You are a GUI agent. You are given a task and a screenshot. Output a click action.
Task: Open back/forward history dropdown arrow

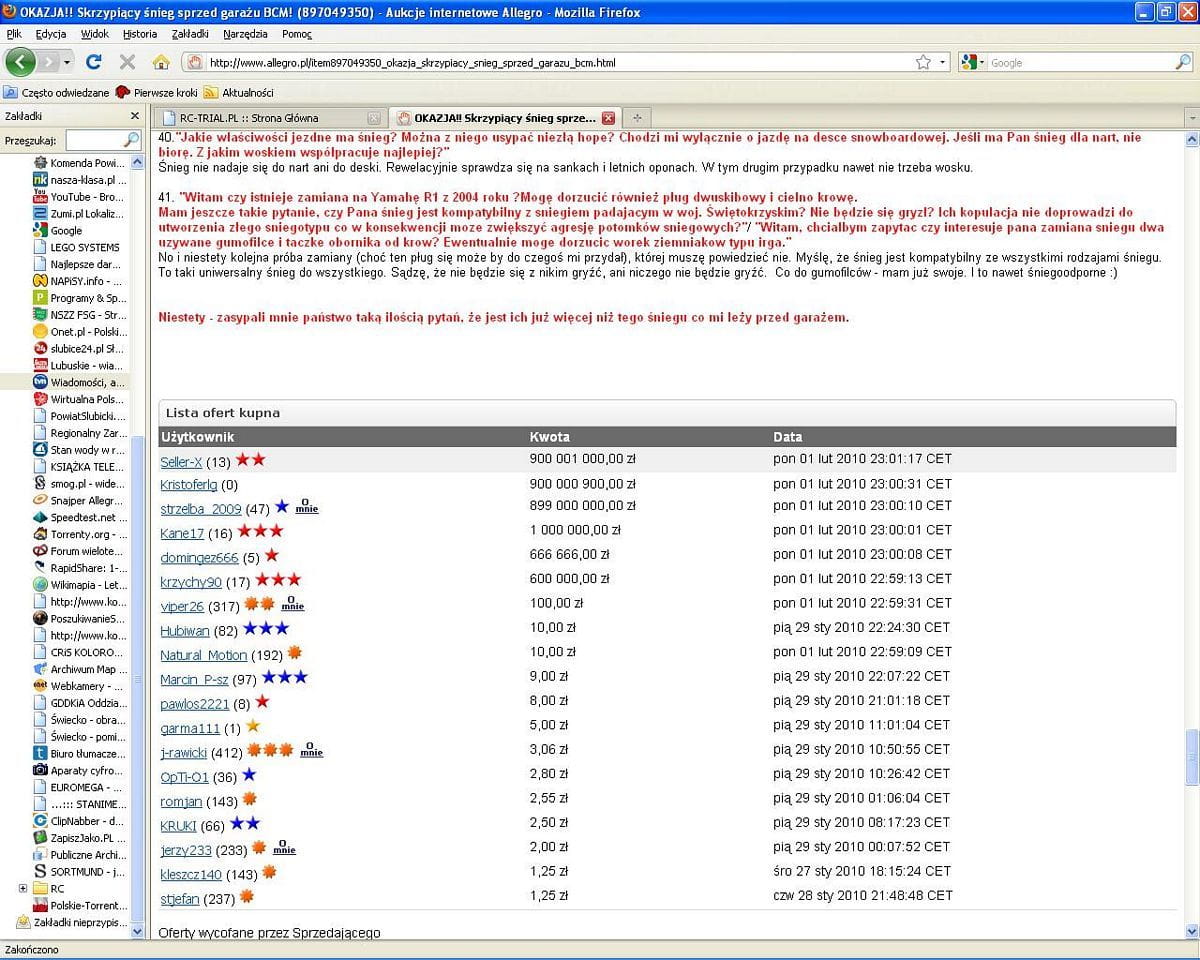point(67,62)
